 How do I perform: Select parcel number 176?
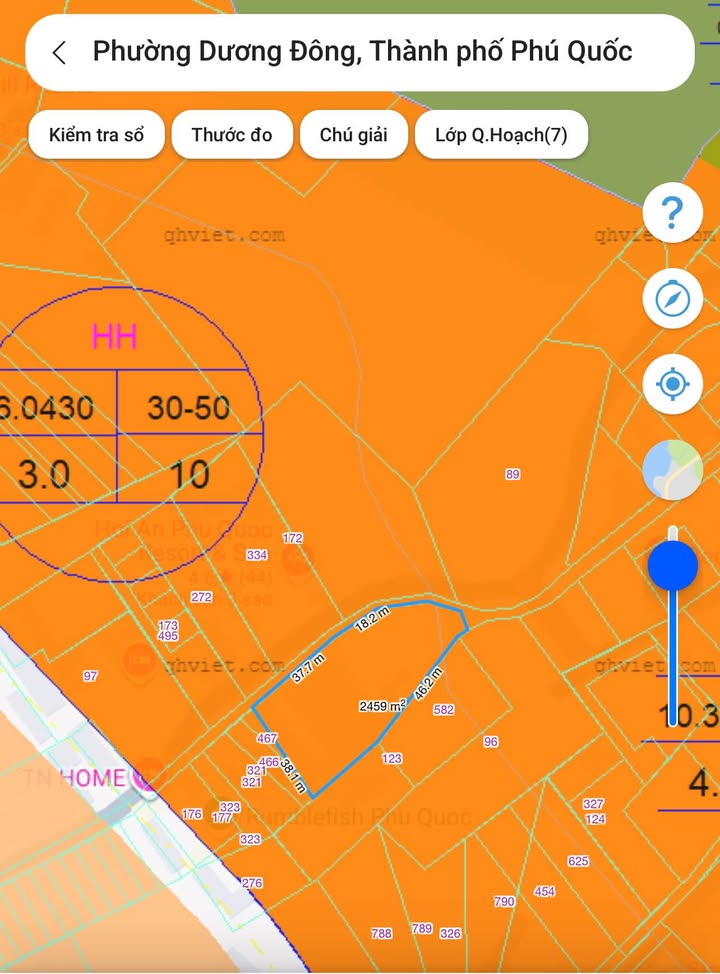[192, 814]
